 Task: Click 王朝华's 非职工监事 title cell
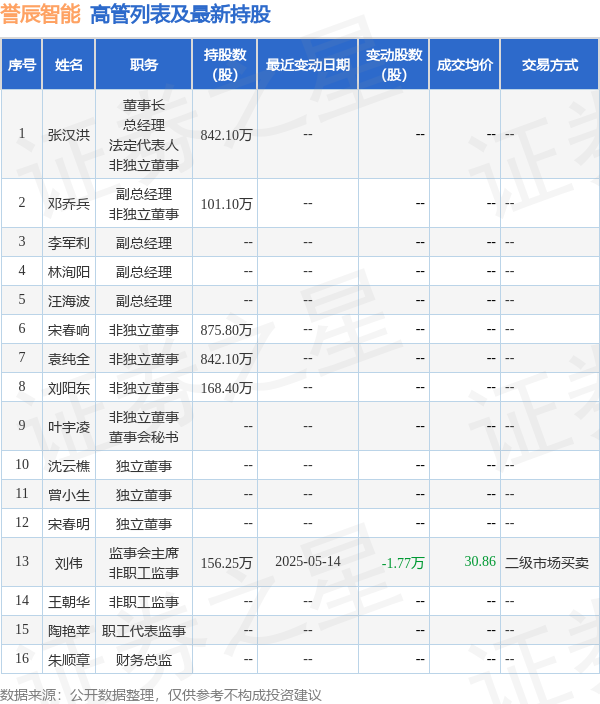pos(144,602)
